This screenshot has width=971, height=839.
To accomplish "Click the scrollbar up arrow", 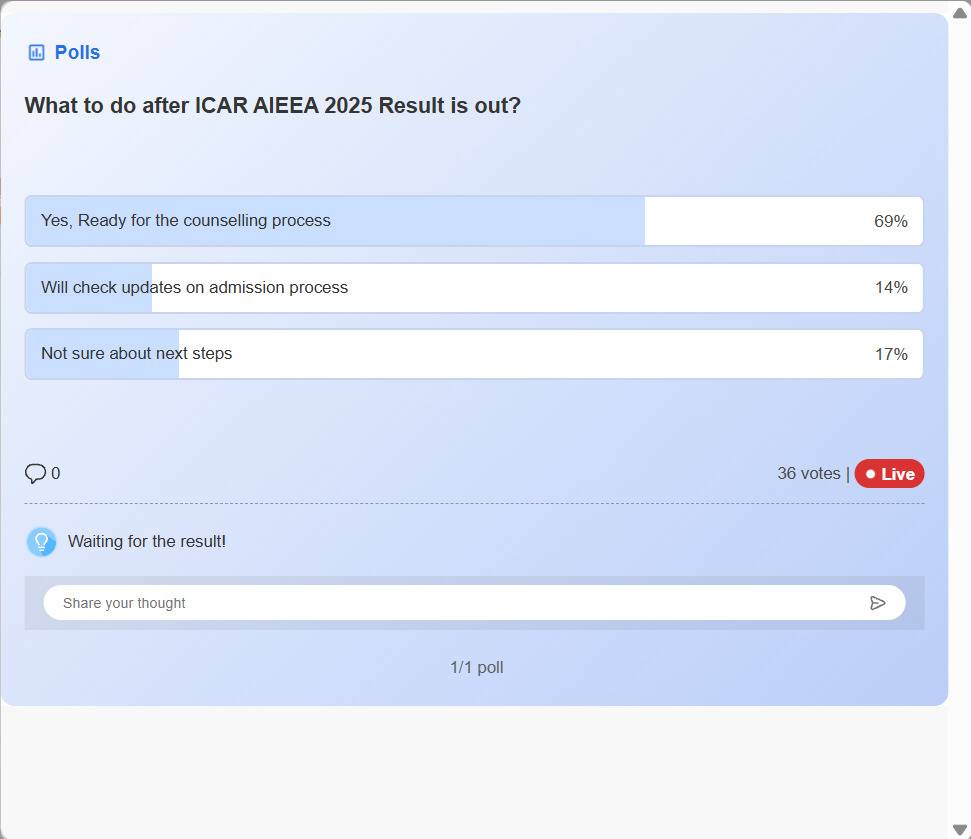I will (x=960, y=12).
